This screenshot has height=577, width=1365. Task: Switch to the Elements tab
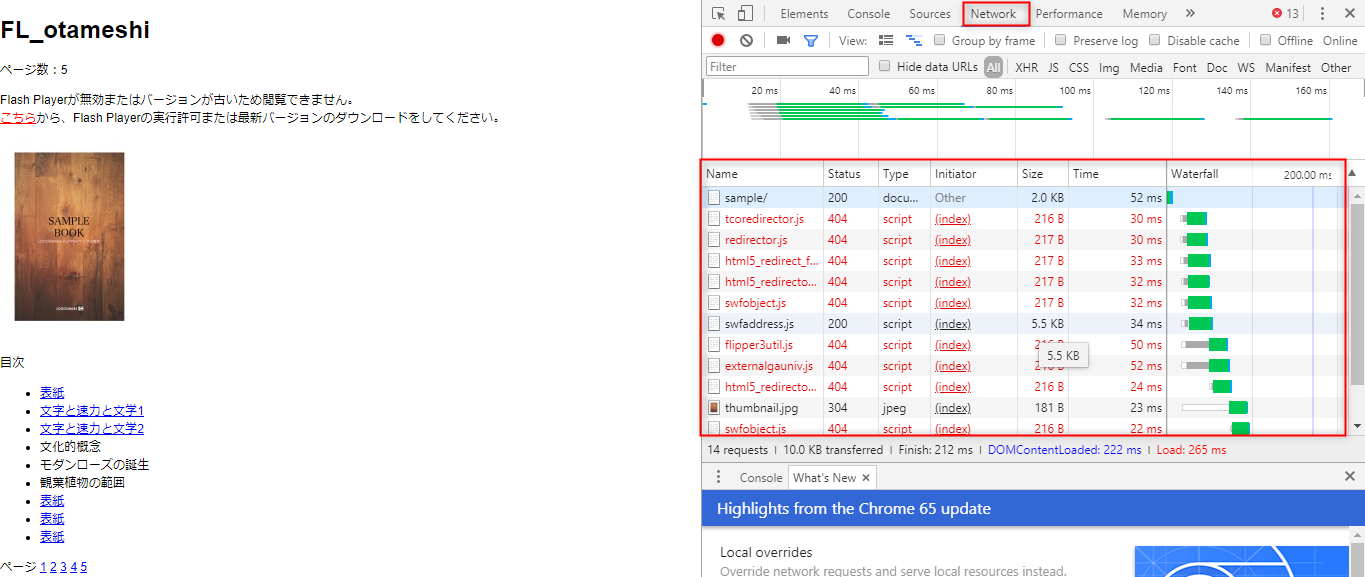(x=804, y=14)
